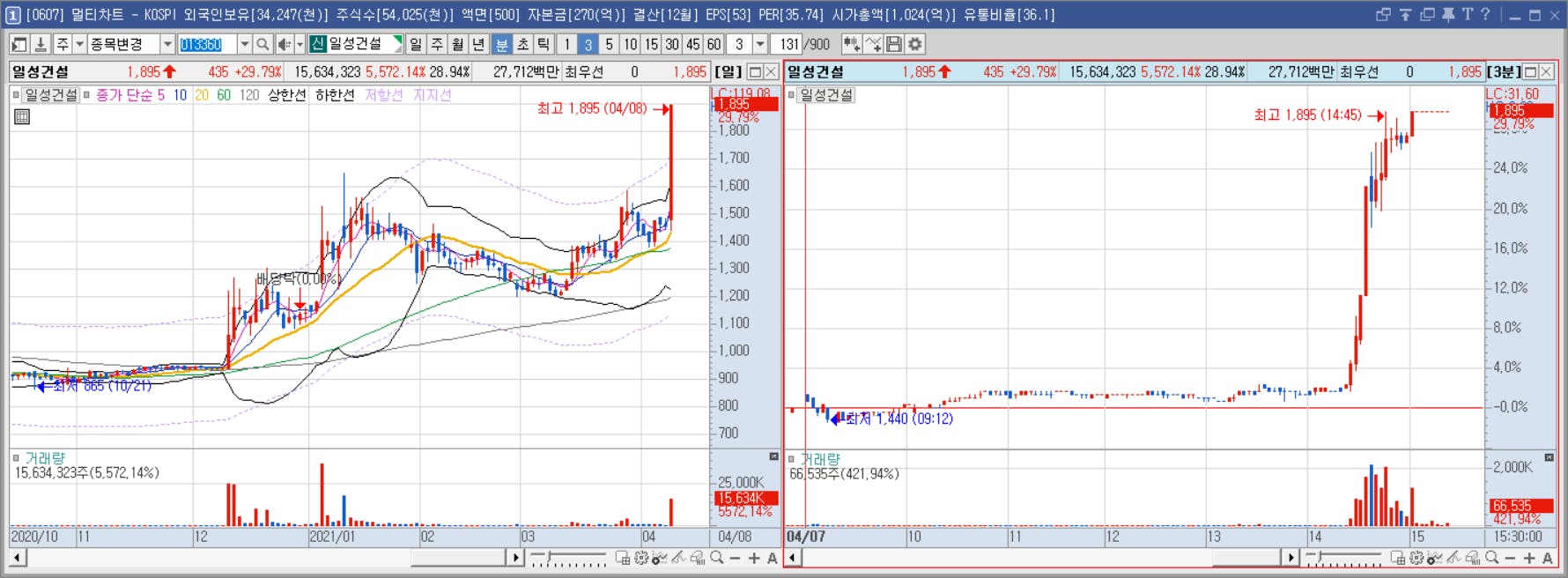Click the stock search magnifier icon
The image size is (1568, 578).
point(263,44)
